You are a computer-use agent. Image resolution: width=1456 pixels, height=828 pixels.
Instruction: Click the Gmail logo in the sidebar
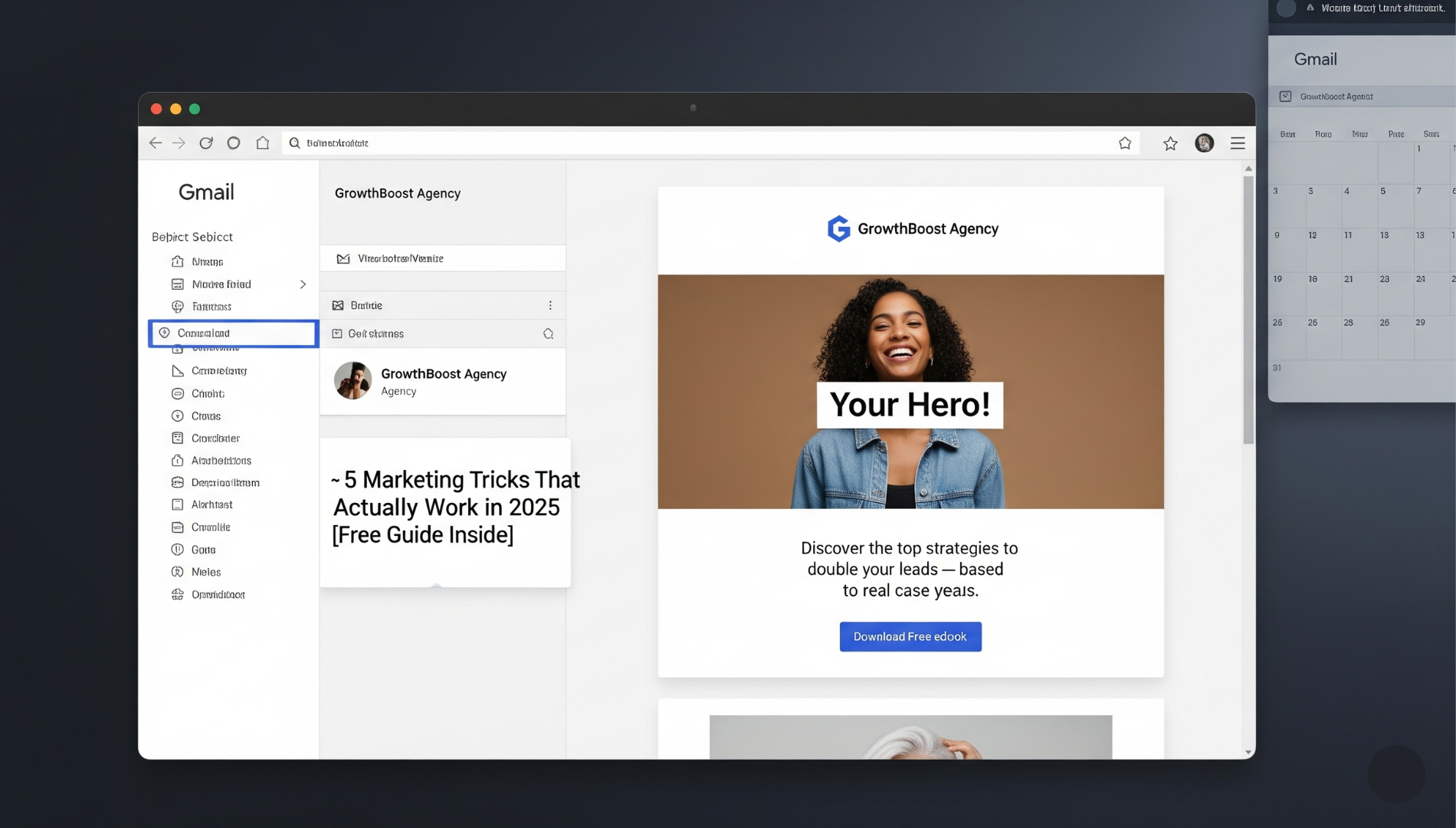pyautogui.click(x=206, y=192)
